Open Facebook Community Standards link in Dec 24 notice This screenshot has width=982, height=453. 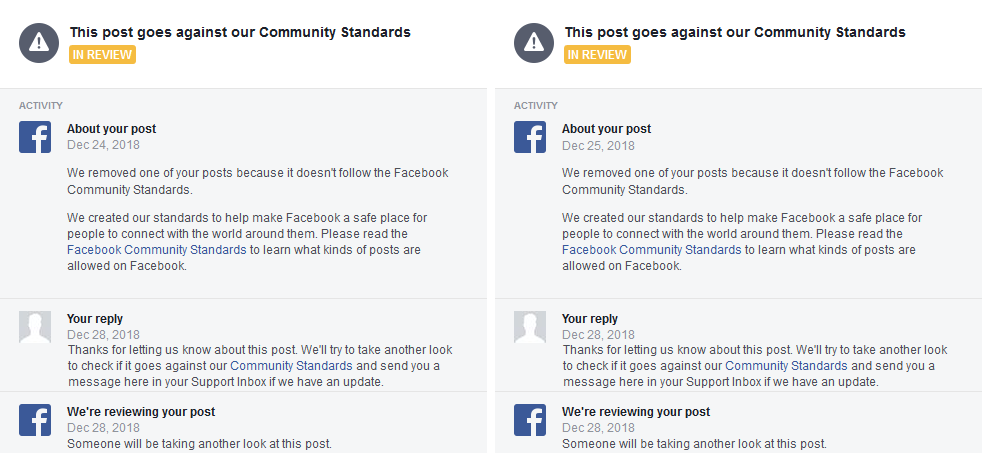pos(156,250)
